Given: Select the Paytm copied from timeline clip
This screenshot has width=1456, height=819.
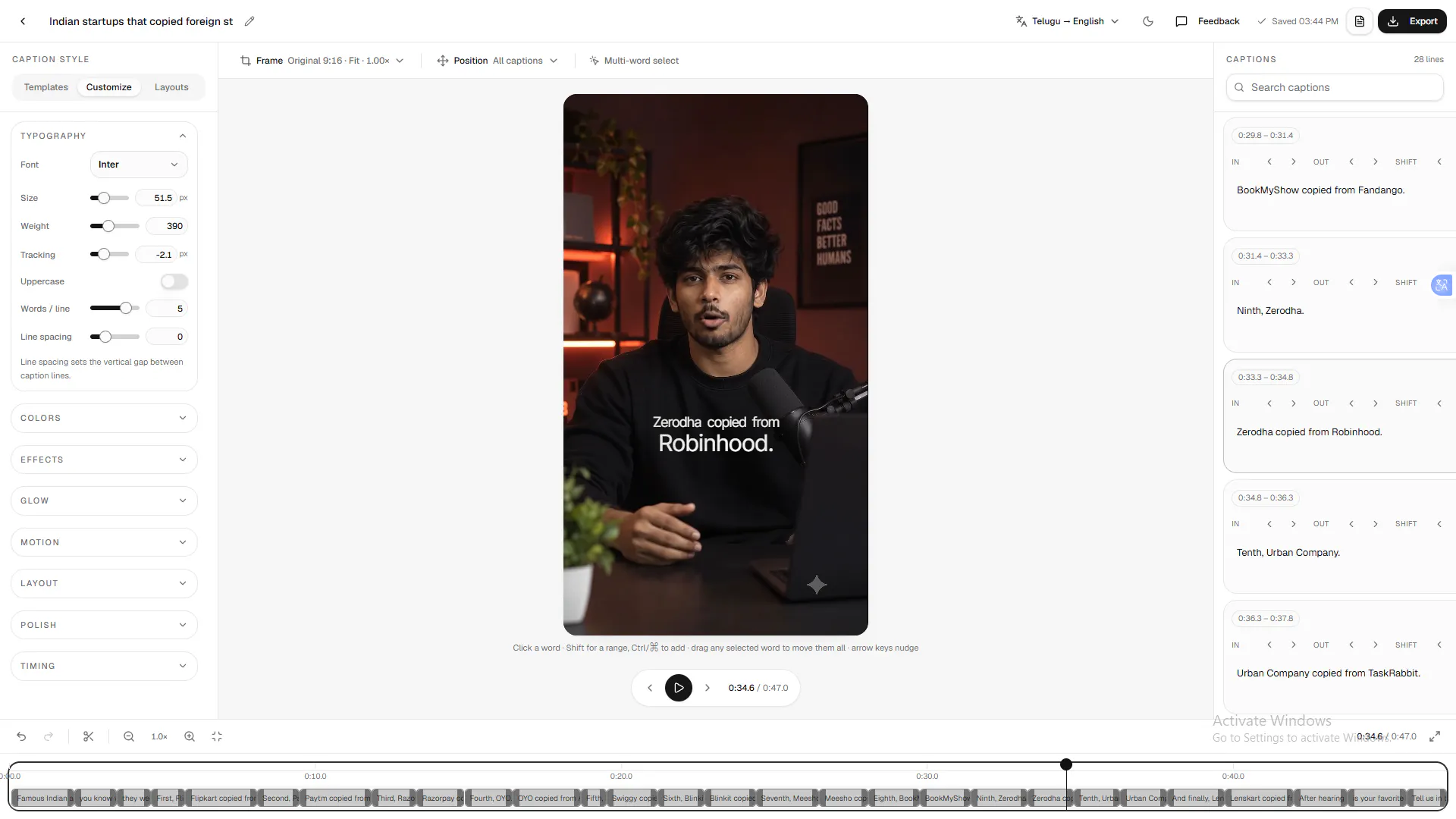Looking at the screenshot, I should click(x=336, y=799).
